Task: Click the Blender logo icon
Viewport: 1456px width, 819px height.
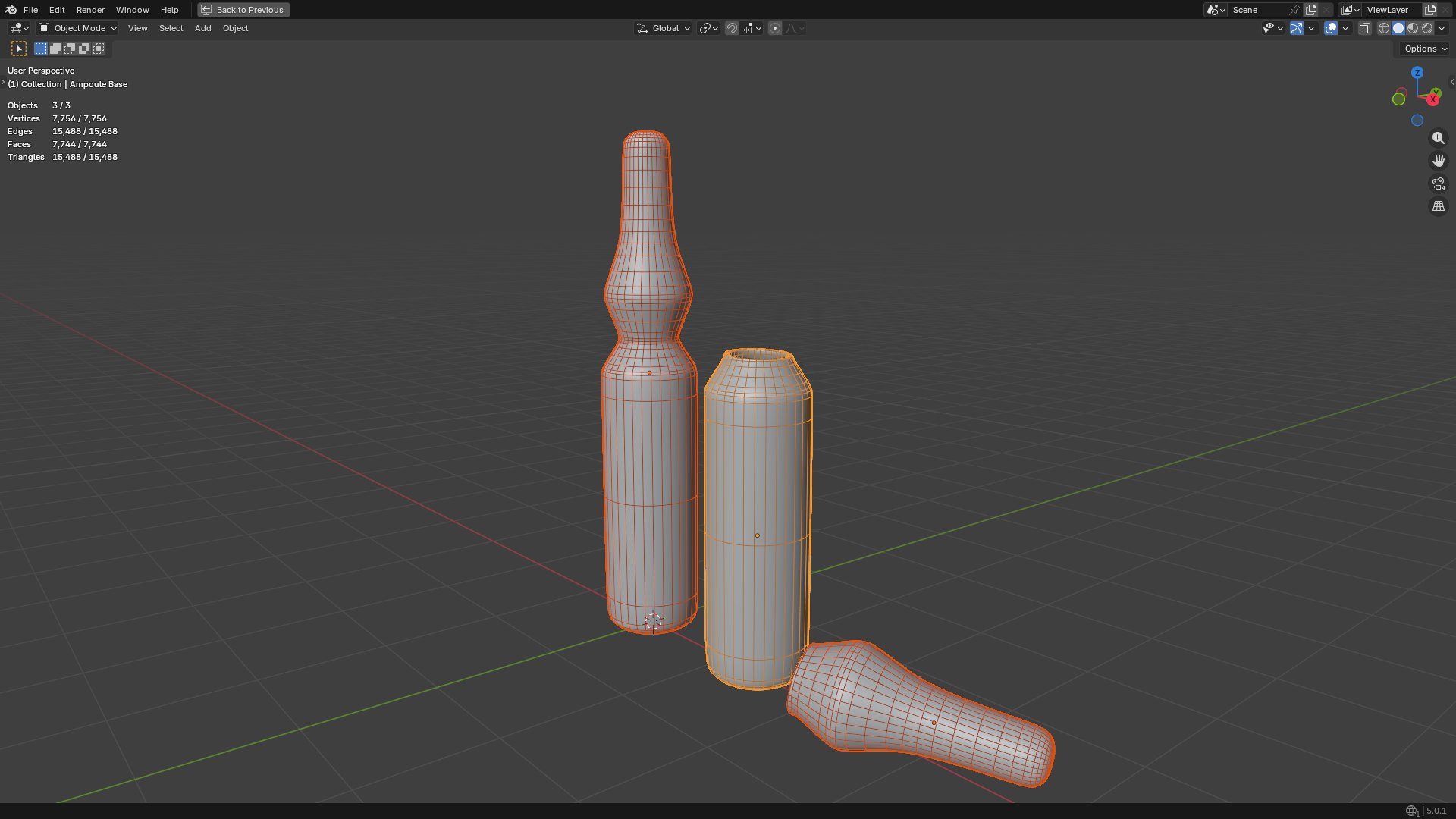Action: point(11,10)
